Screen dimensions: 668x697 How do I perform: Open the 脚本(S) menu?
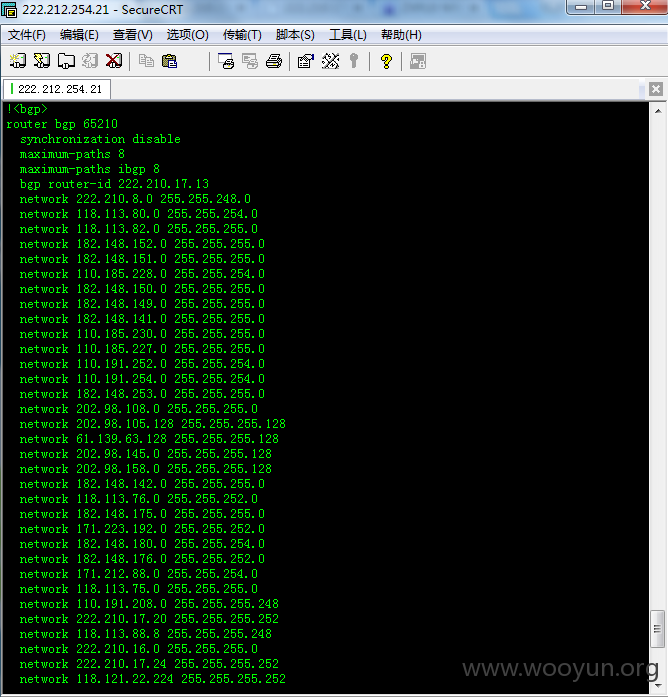click(x=295, y=35)
